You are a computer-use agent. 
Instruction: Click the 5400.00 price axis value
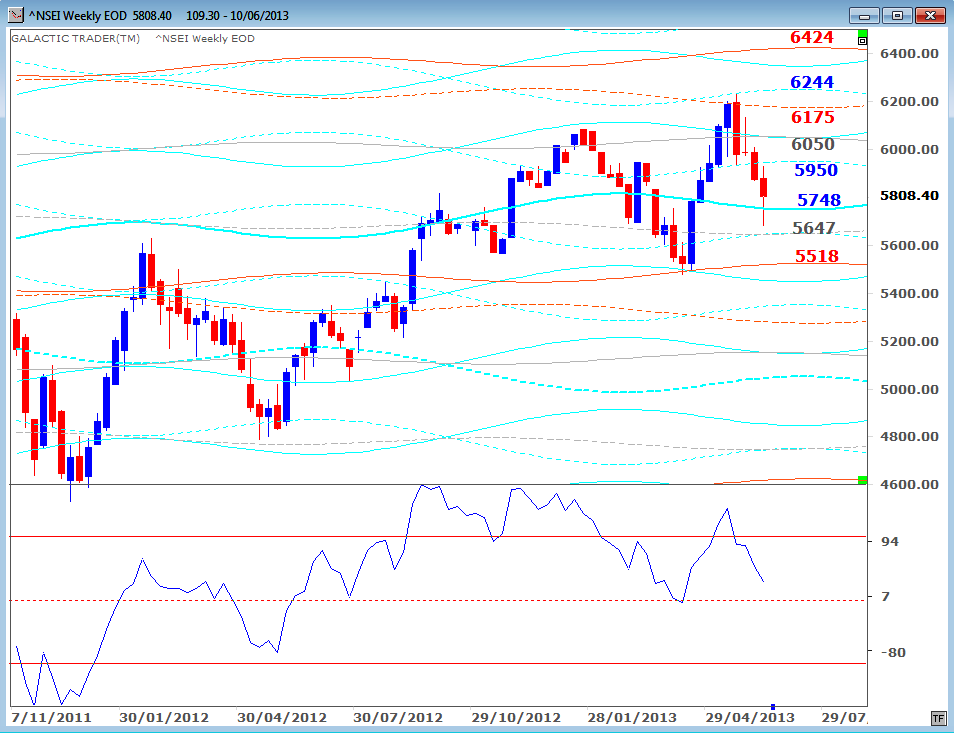910,294
